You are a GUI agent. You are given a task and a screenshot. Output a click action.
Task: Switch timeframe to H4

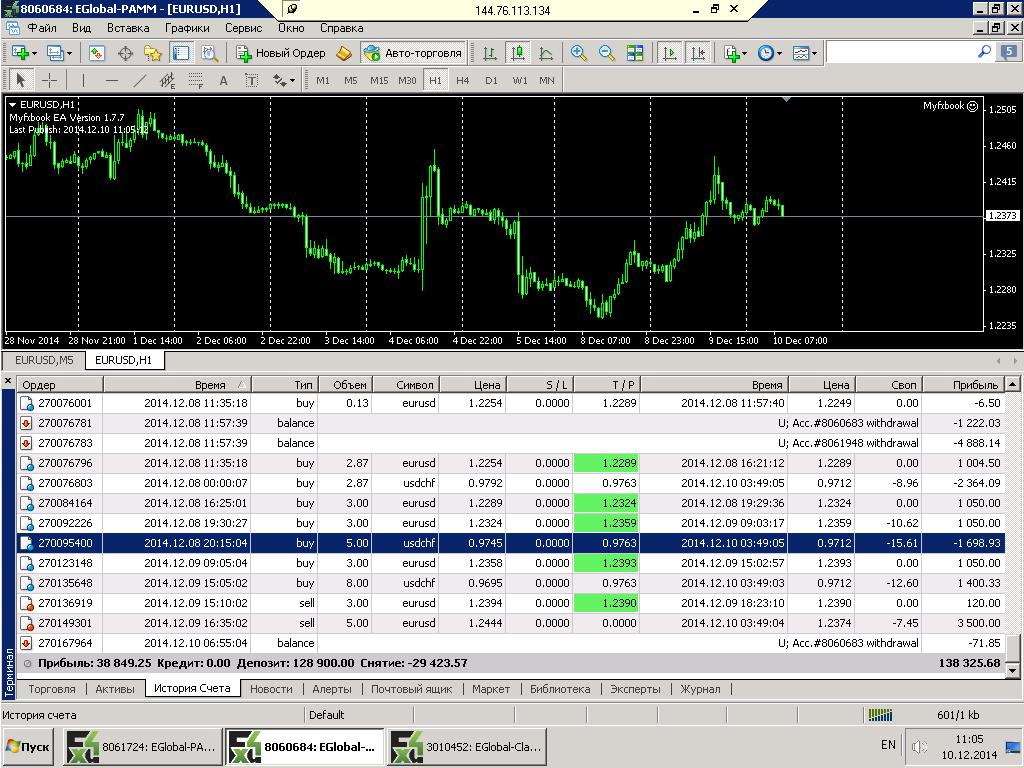tap(463, 80)
